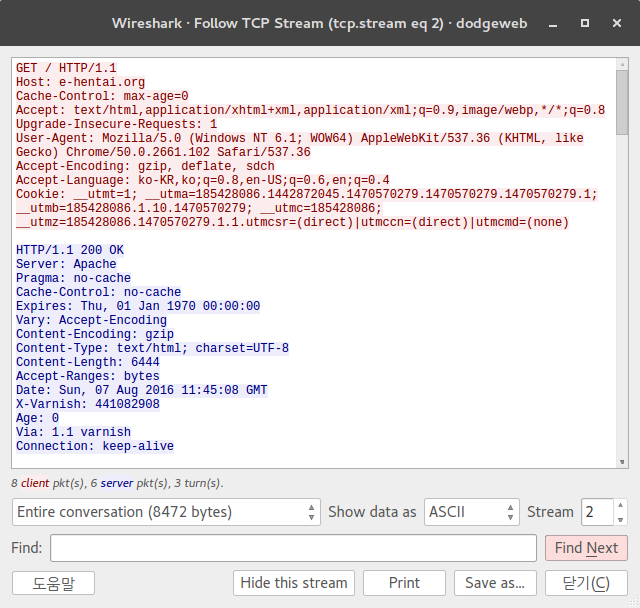Click the 도움말 help button

click(x=53, y=583)
